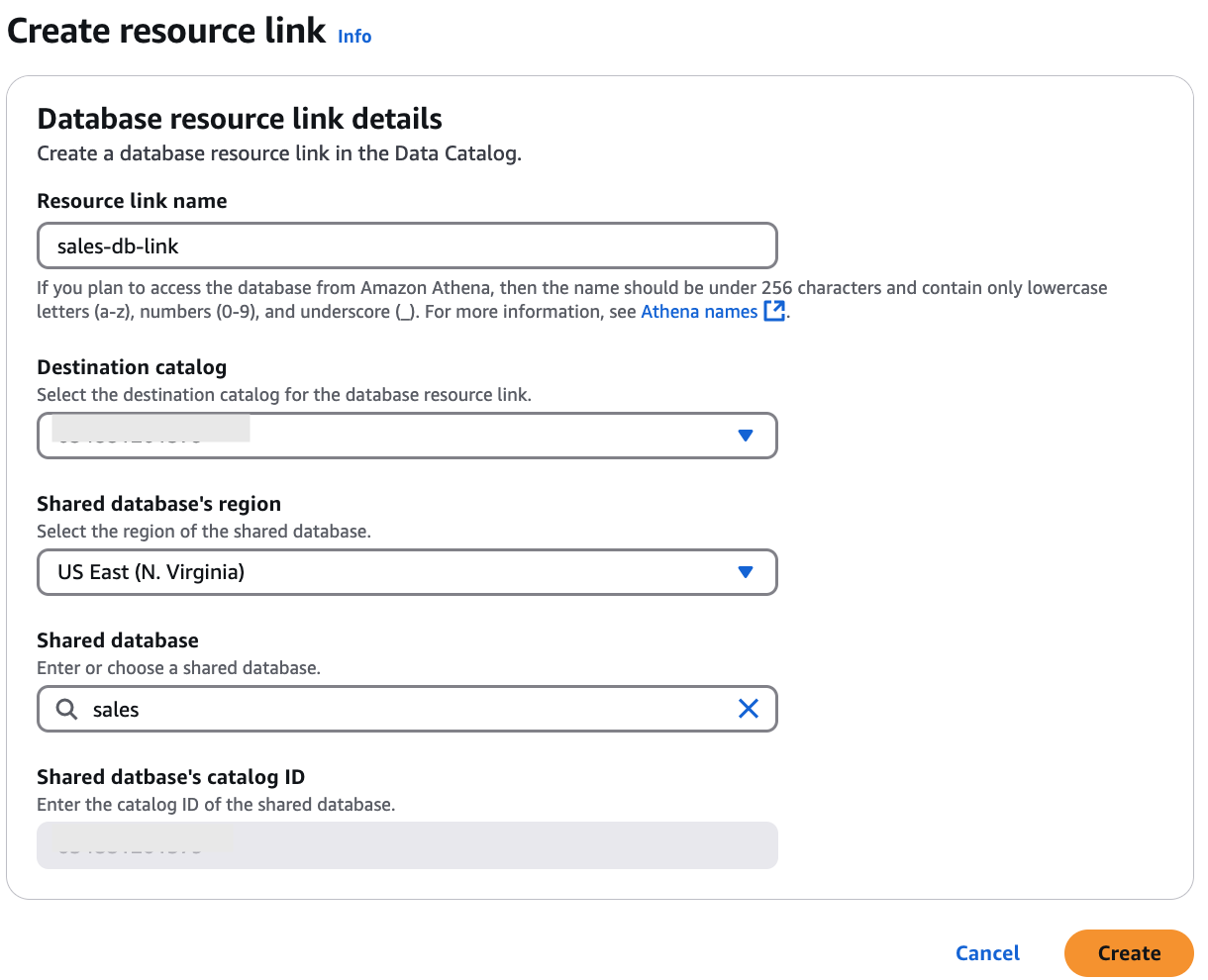The image size is (1208, 980).
Task: Select the external link symbol after Athena names
Action: (775, 310)
